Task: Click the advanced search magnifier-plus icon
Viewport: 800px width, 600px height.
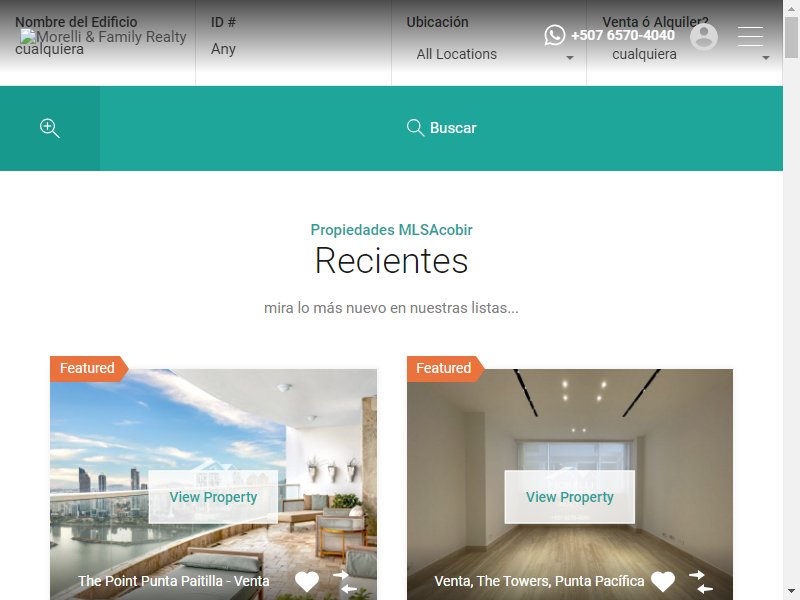Action: click(x=50, y=128)
